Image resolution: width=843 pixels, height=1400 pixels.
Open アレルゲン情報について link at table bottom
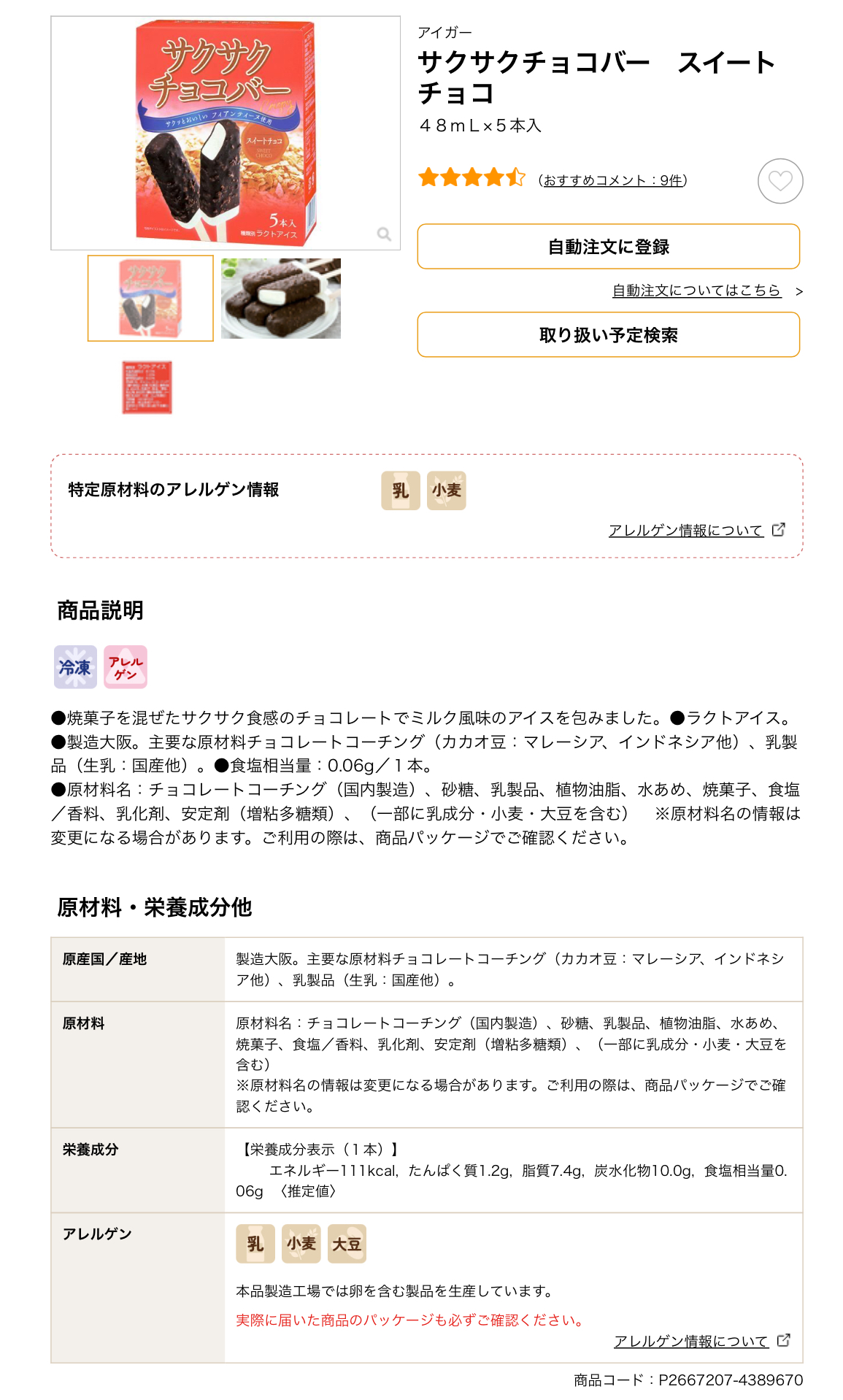[x=691, y=1342]
